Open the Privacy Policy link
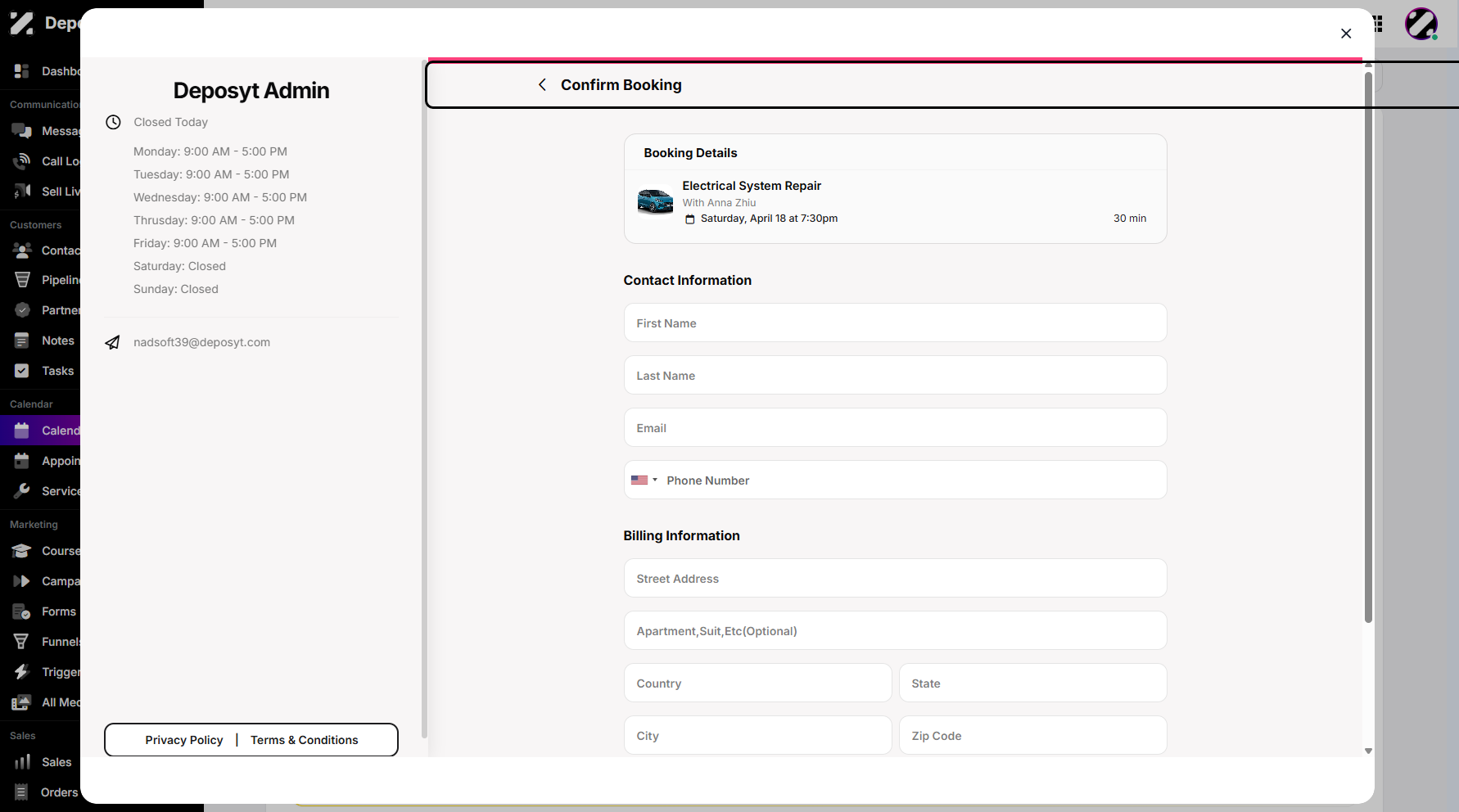The height and width of the screenshot is (812, 1459). point(184,740)
